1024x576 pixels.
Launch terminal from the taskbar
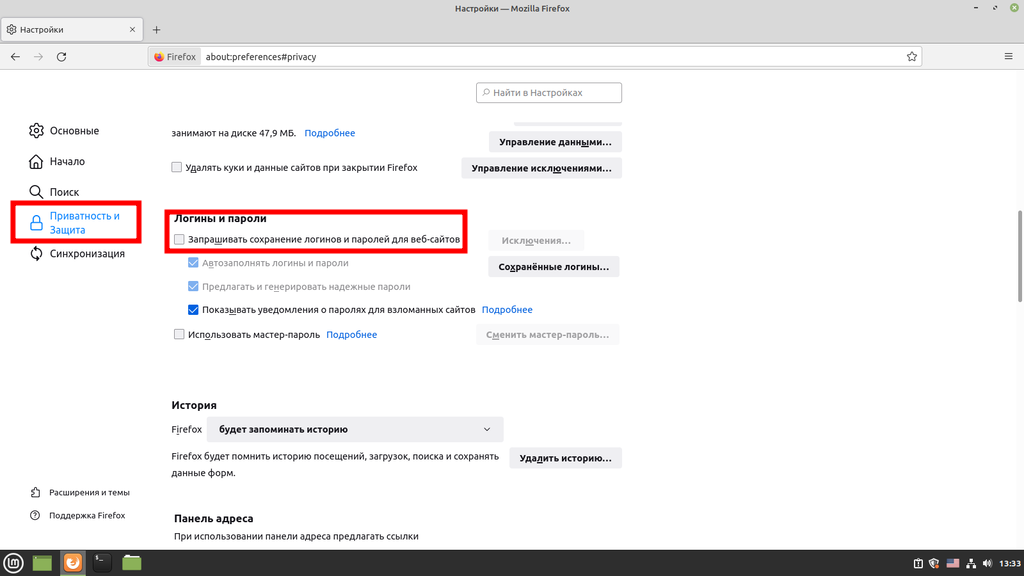coord(102,563)
